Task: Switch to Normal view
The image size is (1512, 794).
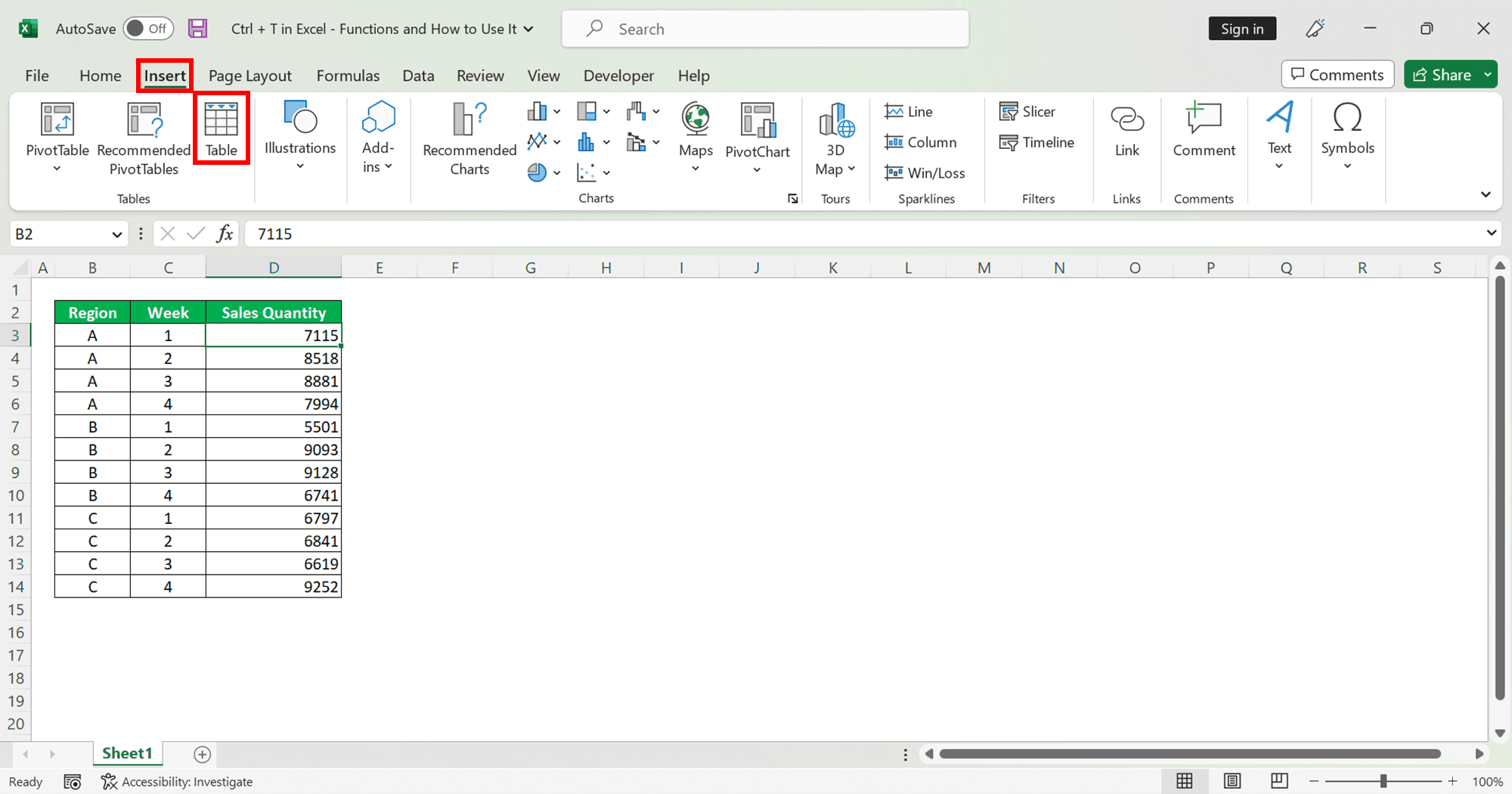Action: coord(1185,781)
